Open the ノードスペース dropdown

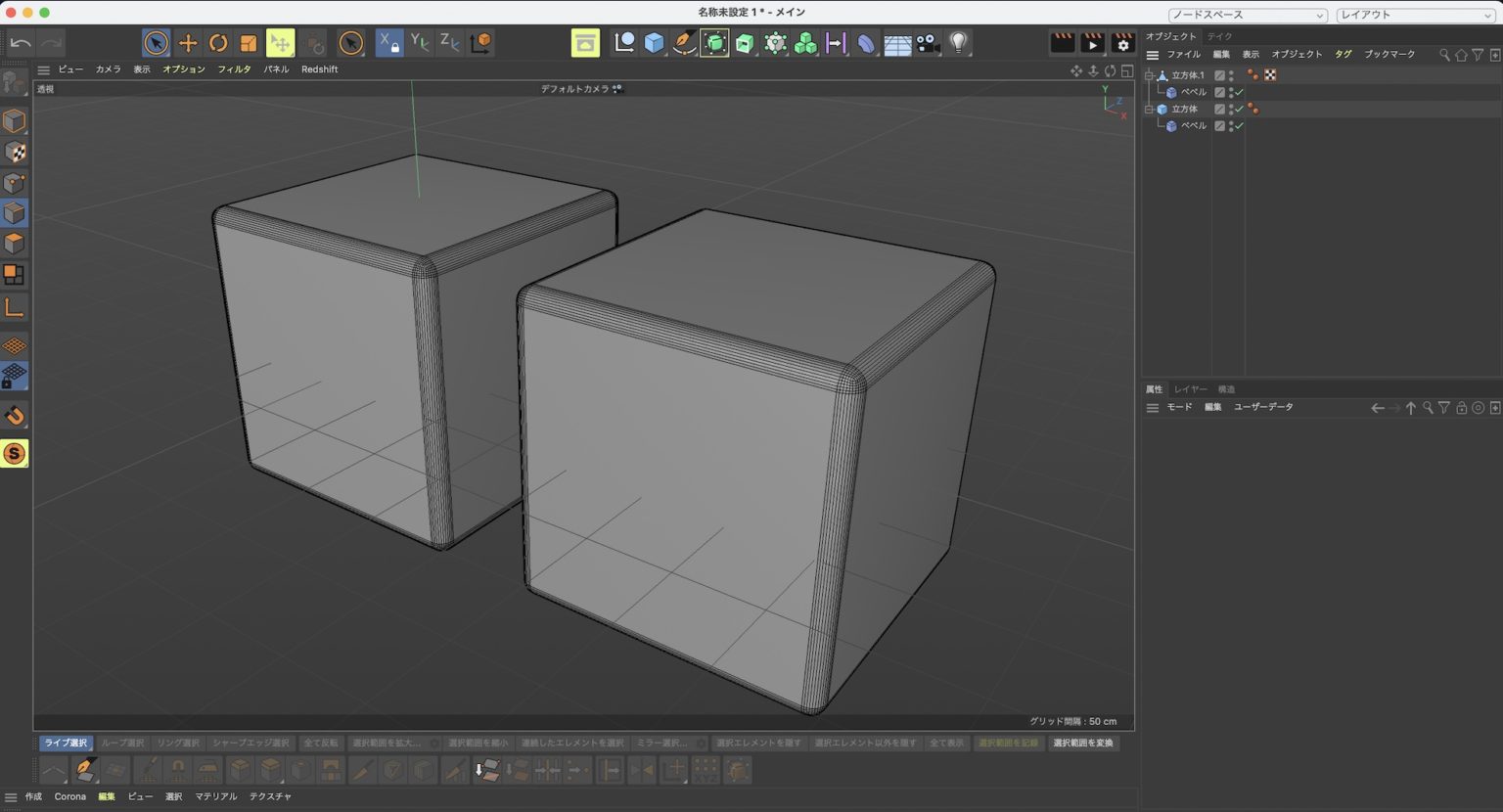(1248, 15)
